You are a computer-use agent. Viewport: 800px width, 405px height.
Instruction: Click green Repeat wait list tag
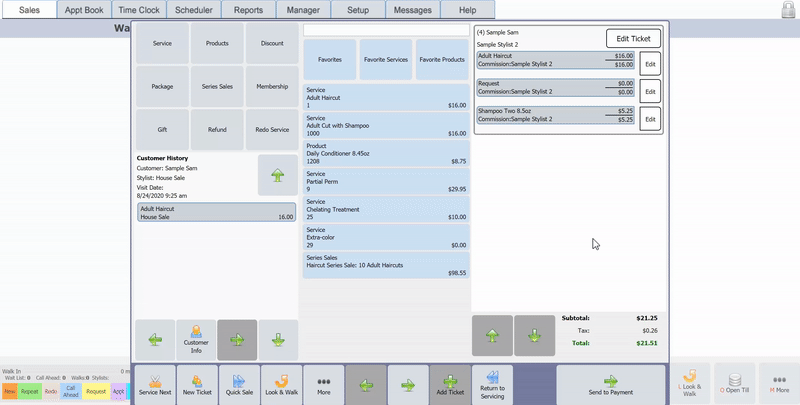coord(30,391)
